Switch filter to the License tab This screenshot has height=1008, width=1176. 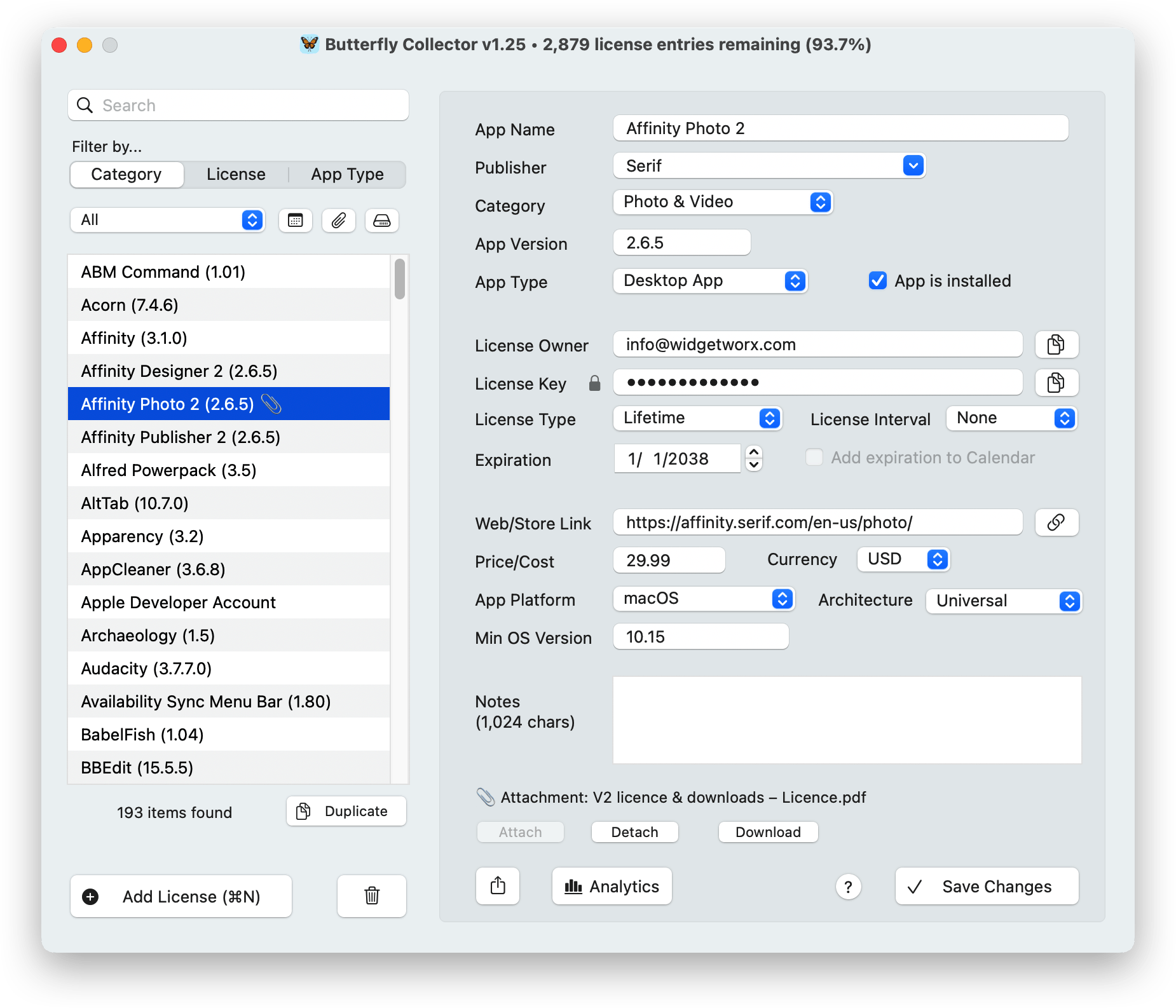pyautogui.click(x=236, y=175)
